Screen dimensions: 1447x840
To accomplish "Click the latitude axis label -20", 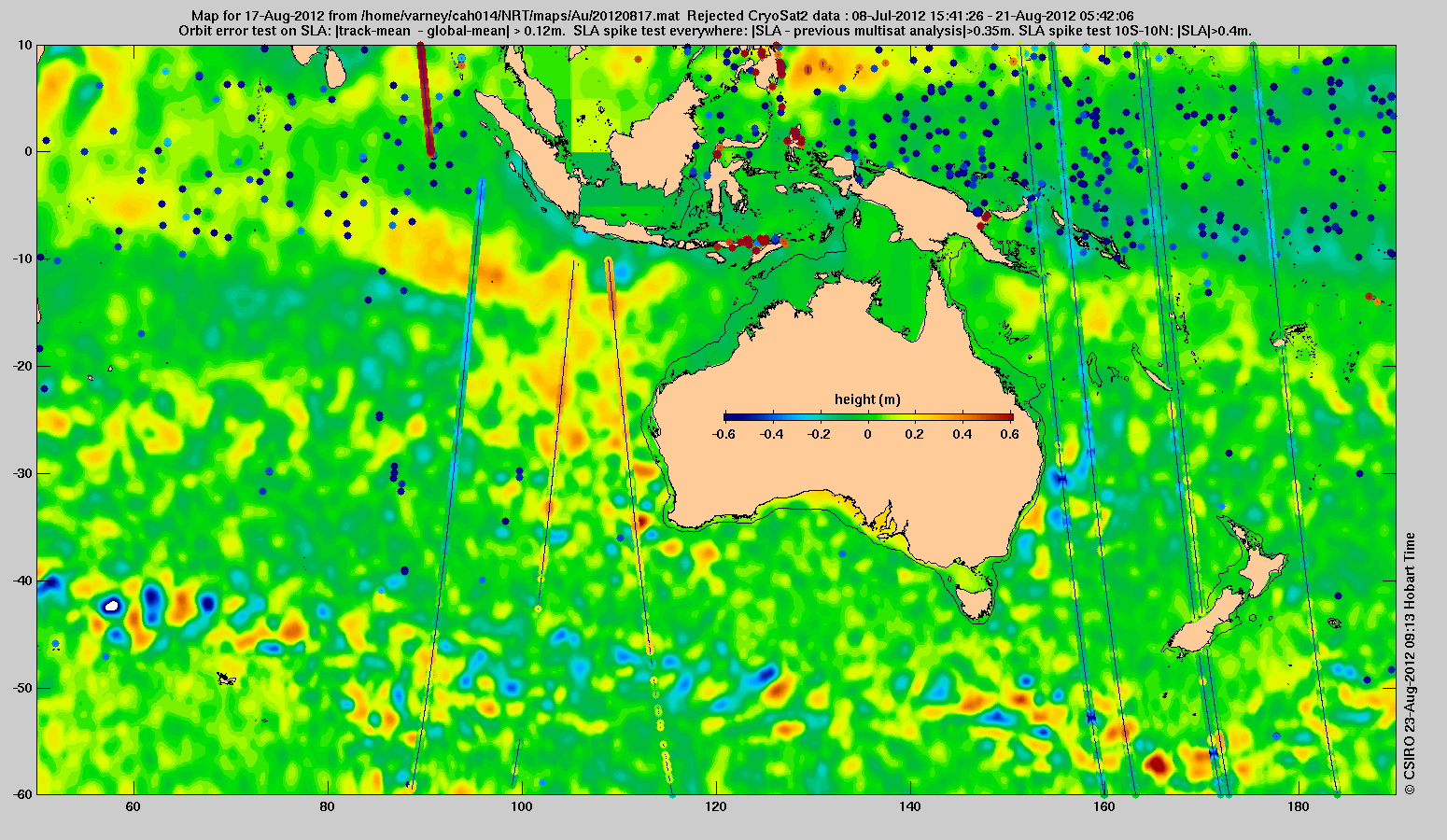I will (21, 366).
